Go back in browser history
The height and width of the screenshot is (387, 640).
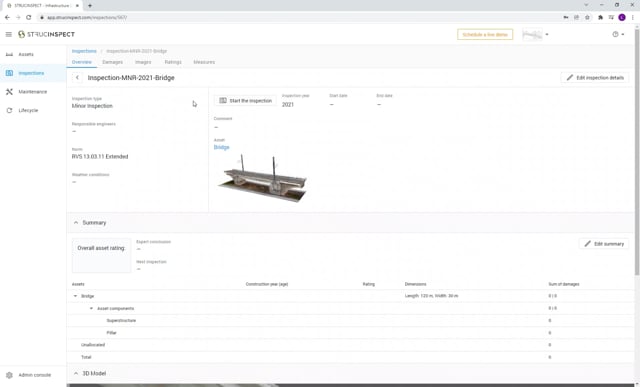tap(7, 18)
